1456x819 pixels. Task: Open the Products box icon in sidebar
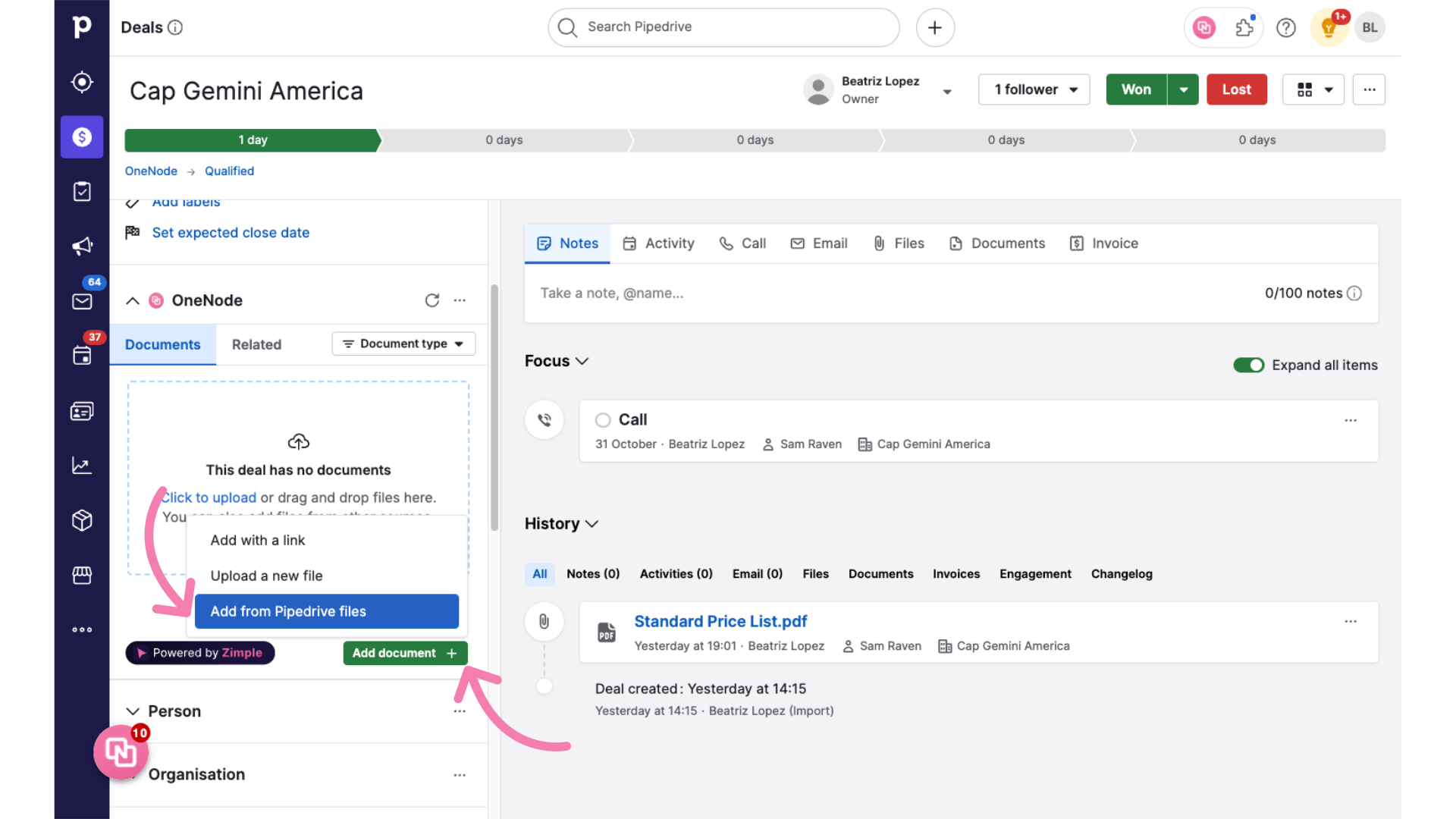click(82, 520)
